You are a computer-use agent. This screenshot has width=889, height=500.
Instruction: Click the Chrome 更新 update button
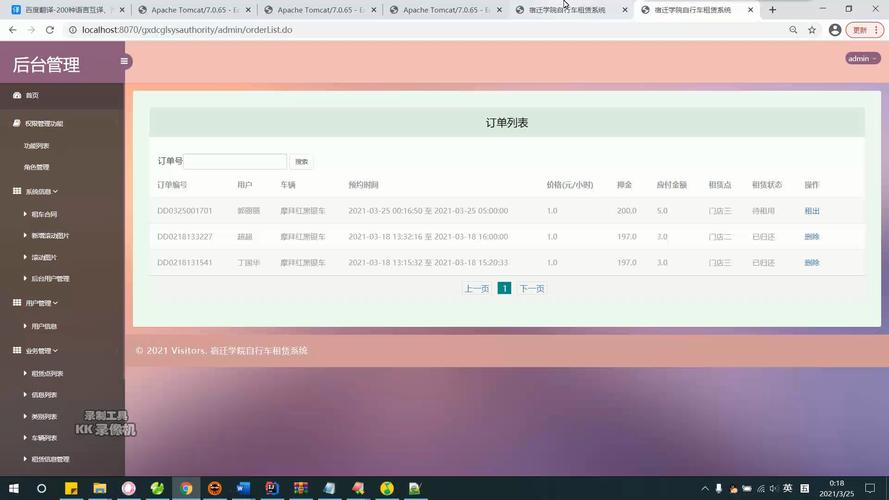click(x=865, y=29)
